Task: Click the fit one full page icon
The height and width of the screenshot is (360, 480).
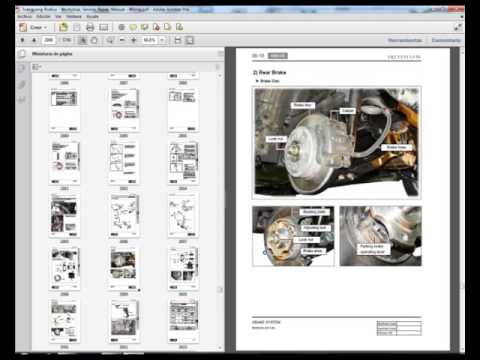Action: (189, 40)
